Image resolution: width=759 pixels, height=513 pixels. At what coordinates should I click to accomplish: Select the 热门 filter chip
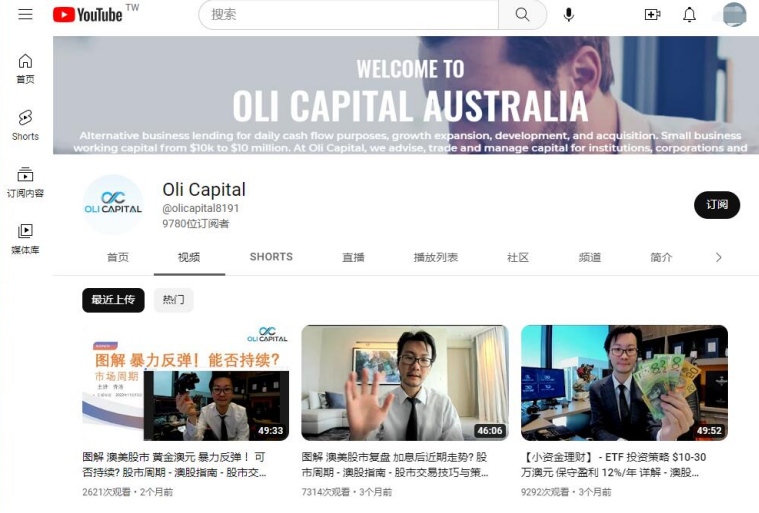[x=173, y=300]
